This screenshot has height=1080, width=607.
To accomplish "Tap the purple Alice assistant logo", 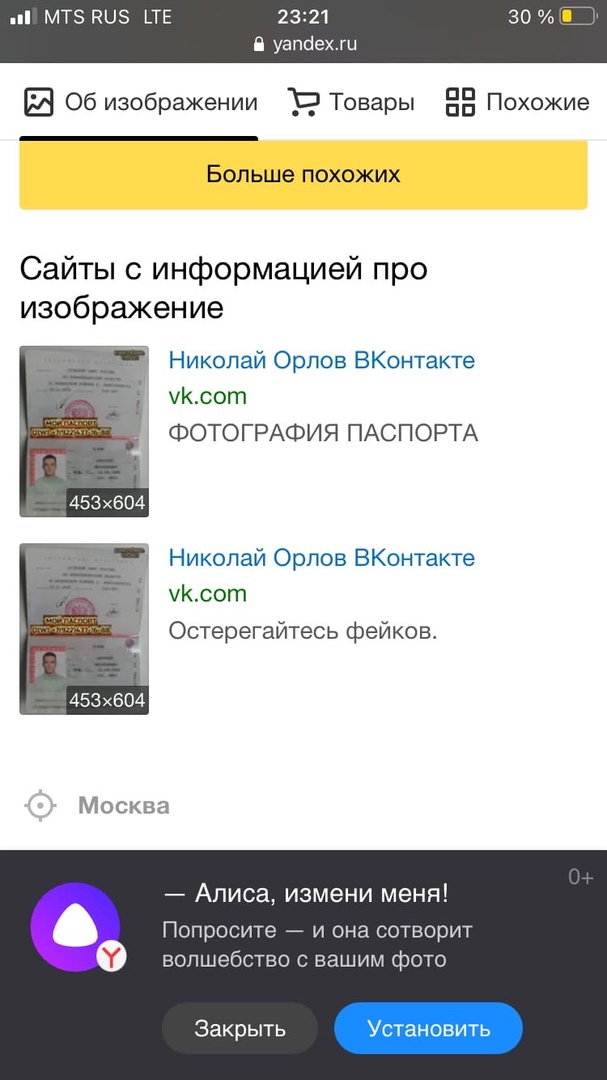I will pyautogui.click(x=76, y=927).
